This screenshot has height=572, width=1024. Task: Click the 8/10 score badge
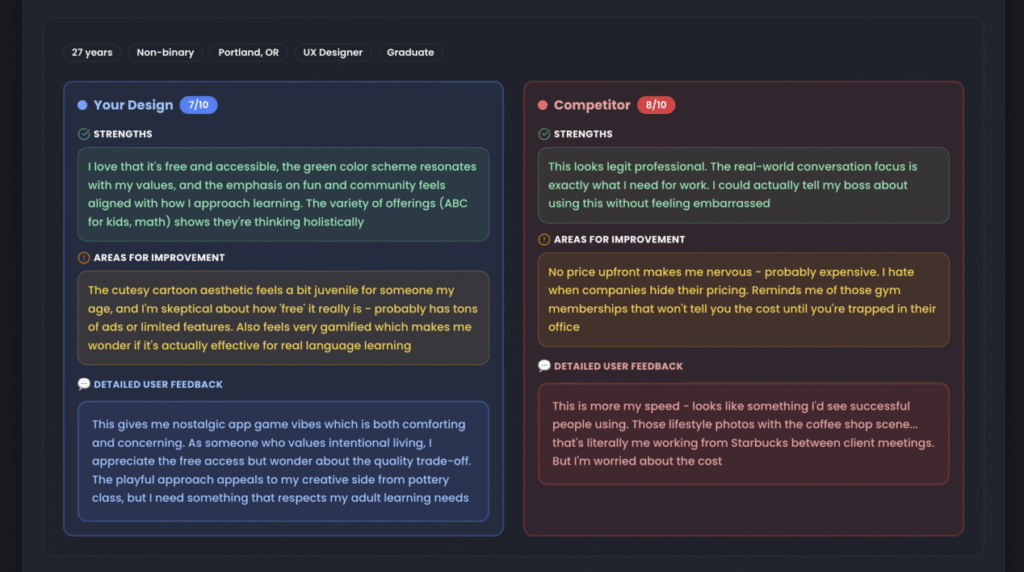pos(656,105)
